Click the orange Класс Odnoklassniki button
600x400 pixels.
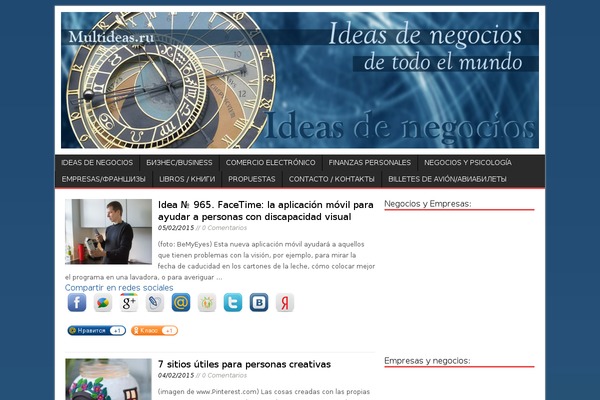[x=155, y=330]
